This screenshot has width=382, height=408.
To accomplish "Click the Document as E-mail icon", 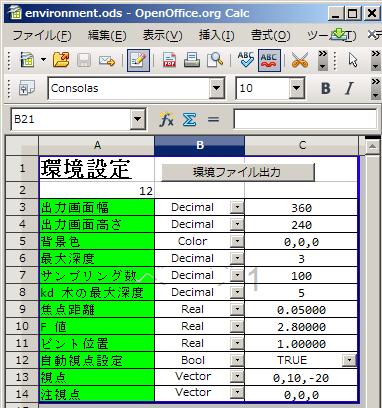I will pos(107,61).
